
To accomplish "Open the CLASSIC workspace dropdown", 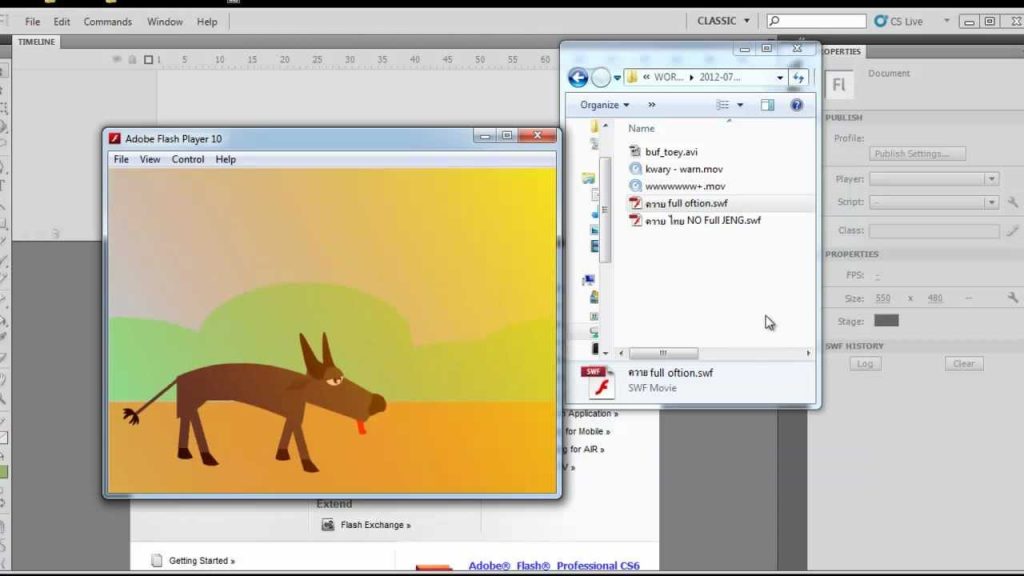I will [723, 21].
